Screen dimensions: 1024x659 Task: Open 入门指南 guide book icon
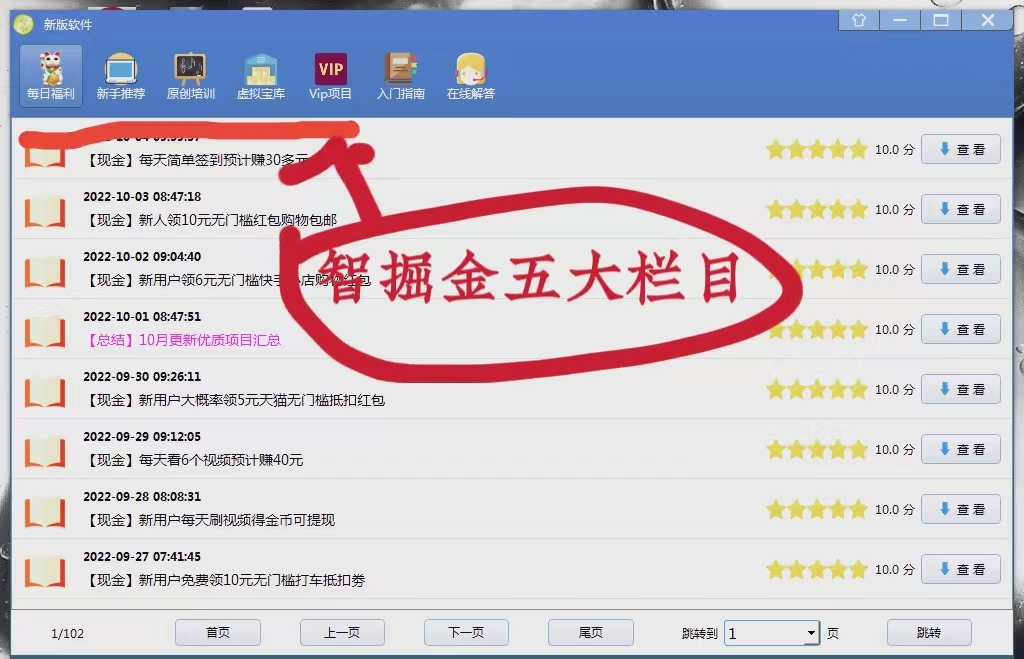(x=400, y=69)
